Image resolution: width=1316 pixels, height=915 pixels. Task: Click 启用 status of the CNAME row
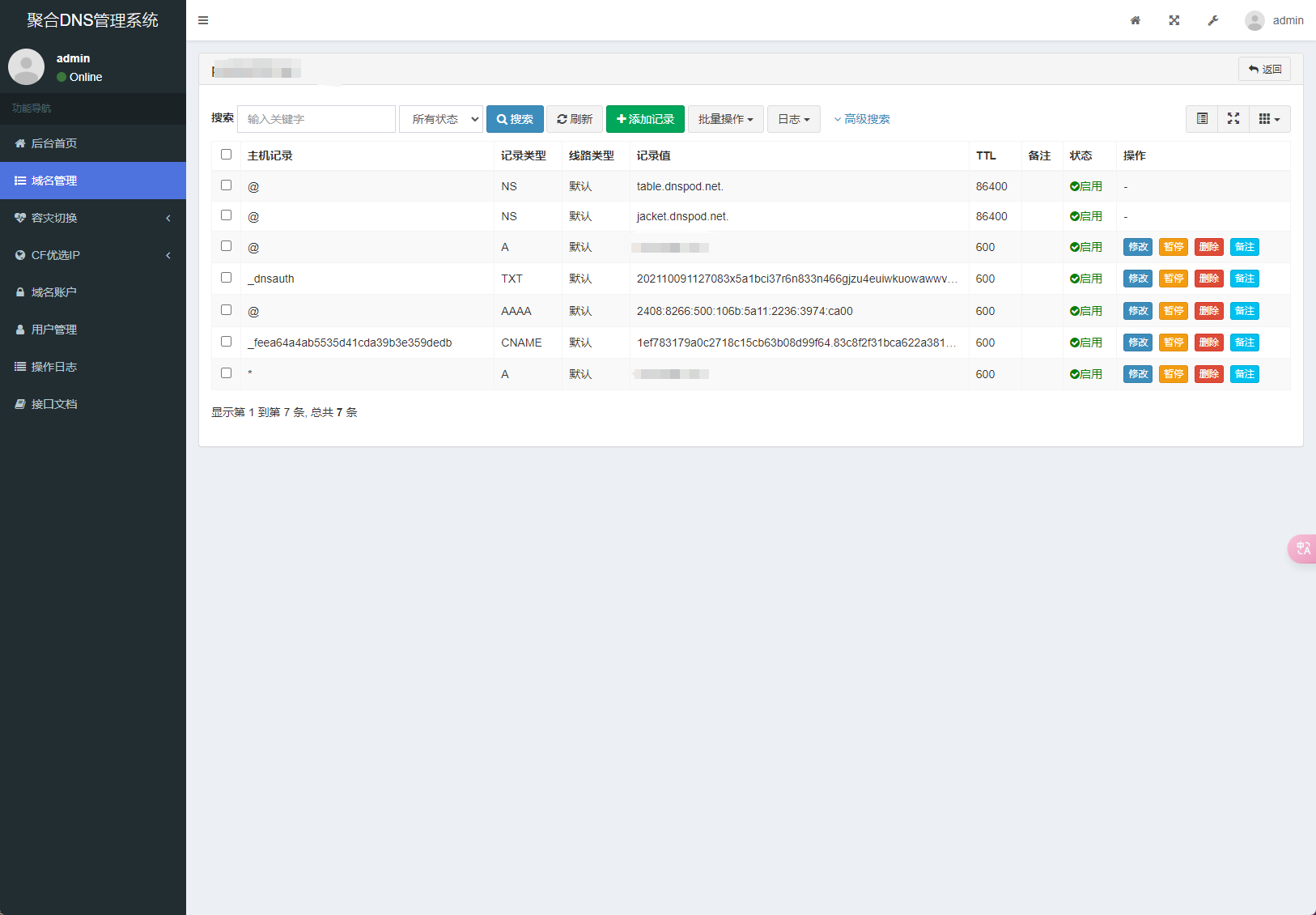(x=1086, y=343)
